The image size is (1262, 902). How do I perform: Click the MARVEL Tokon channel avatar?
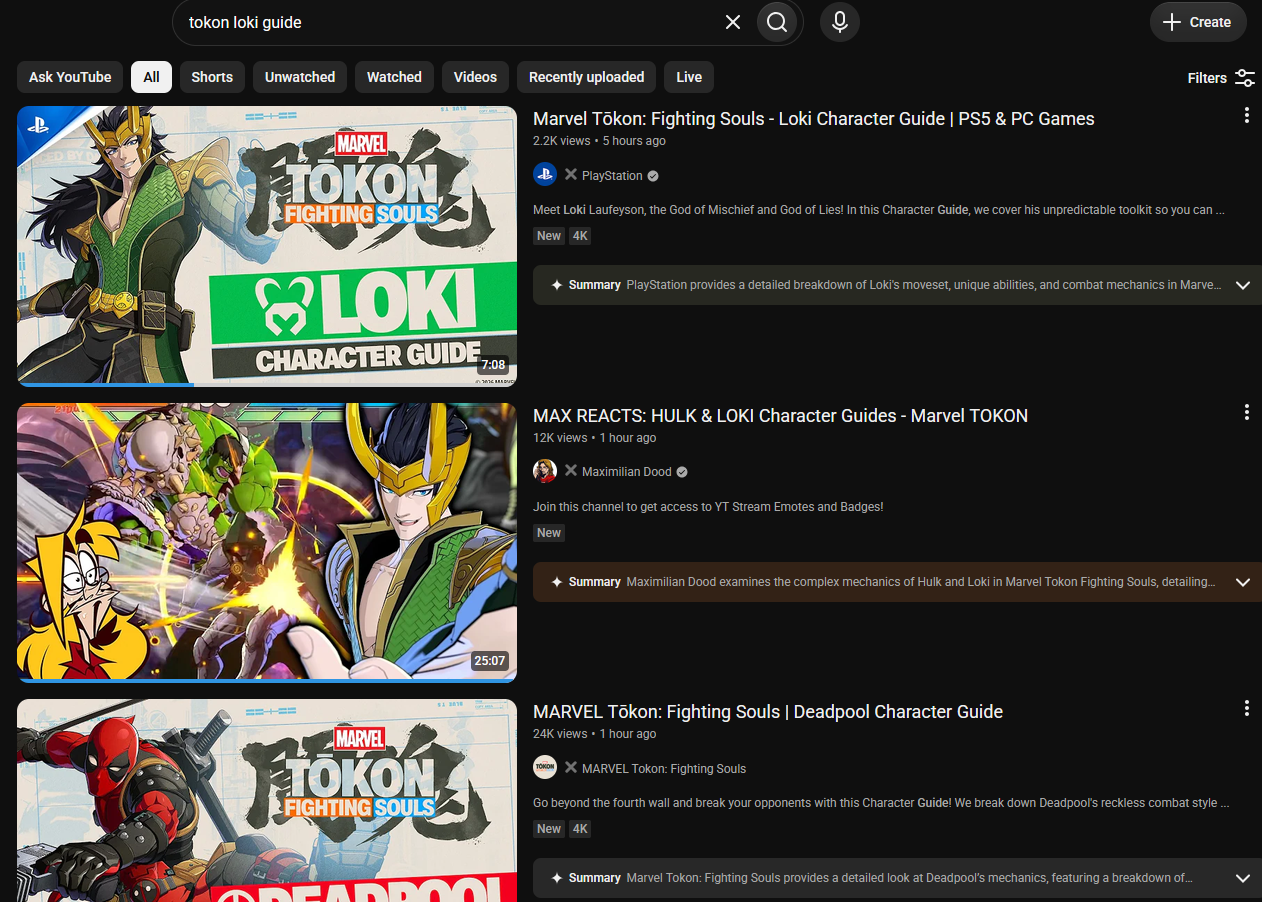tap(545, 768)
